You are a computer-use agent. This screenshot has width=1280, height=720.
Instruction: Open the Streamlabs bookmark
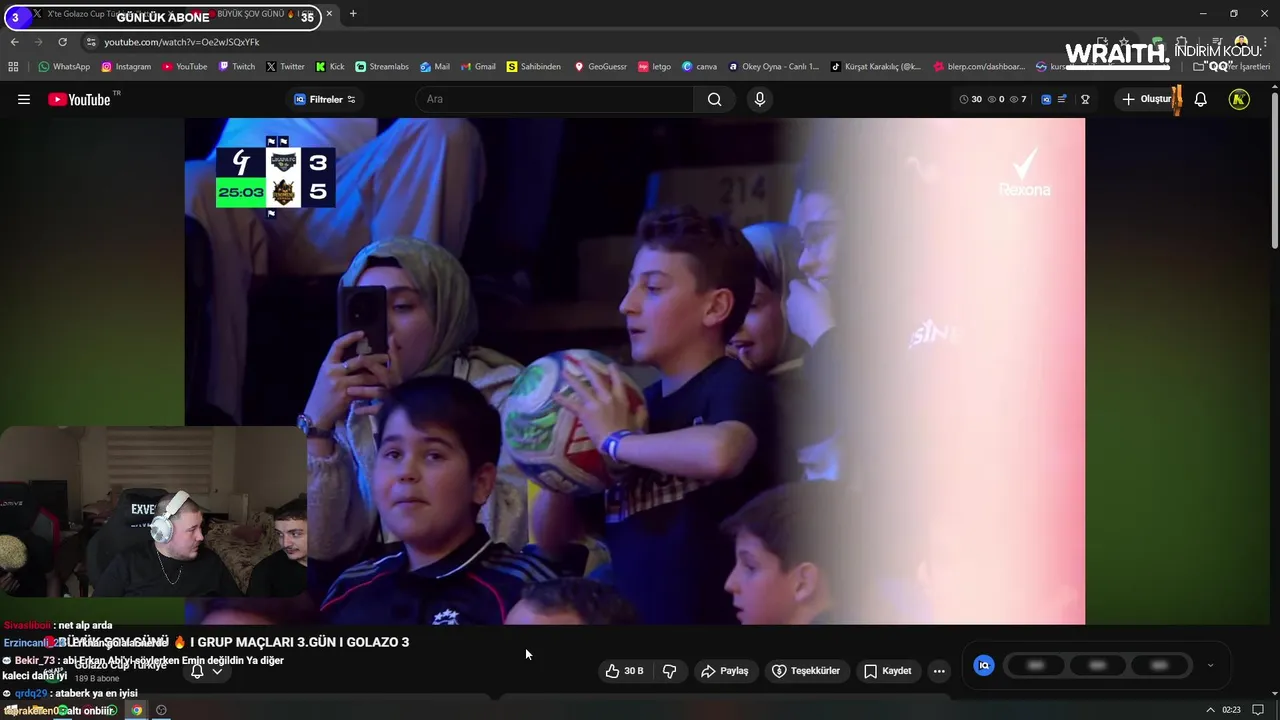coord(382,67)
